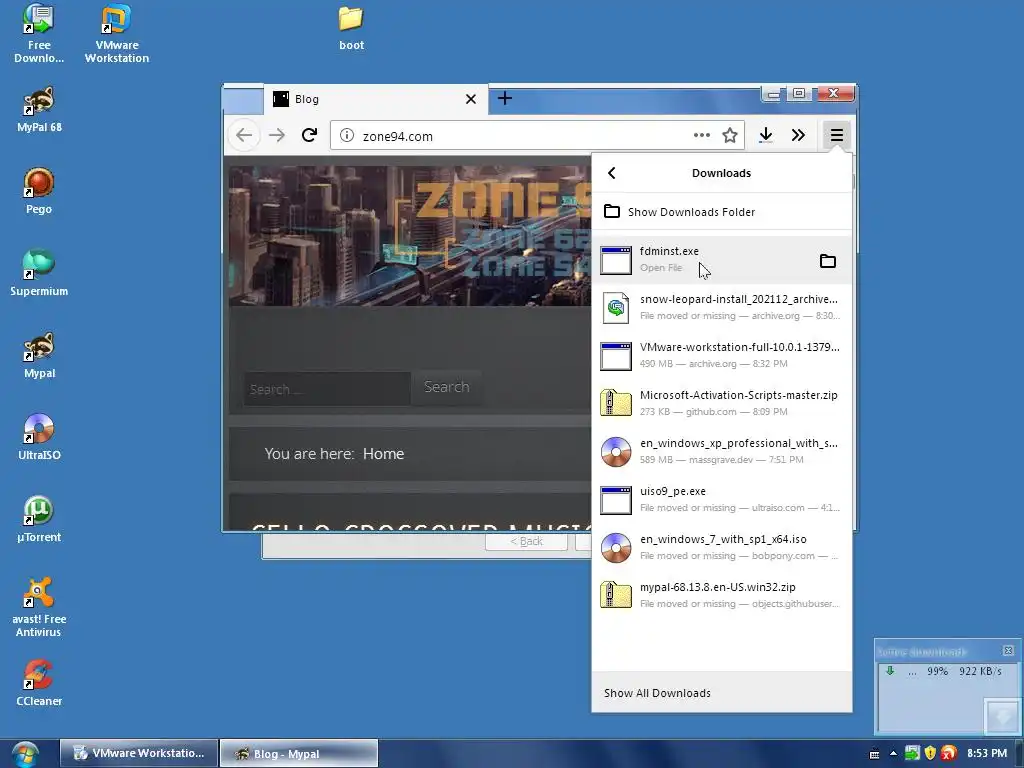The width and height of the screenshot is (1024, 768).
Task: Click the Back button in the installer behind the browser
Action: (526, 541)
